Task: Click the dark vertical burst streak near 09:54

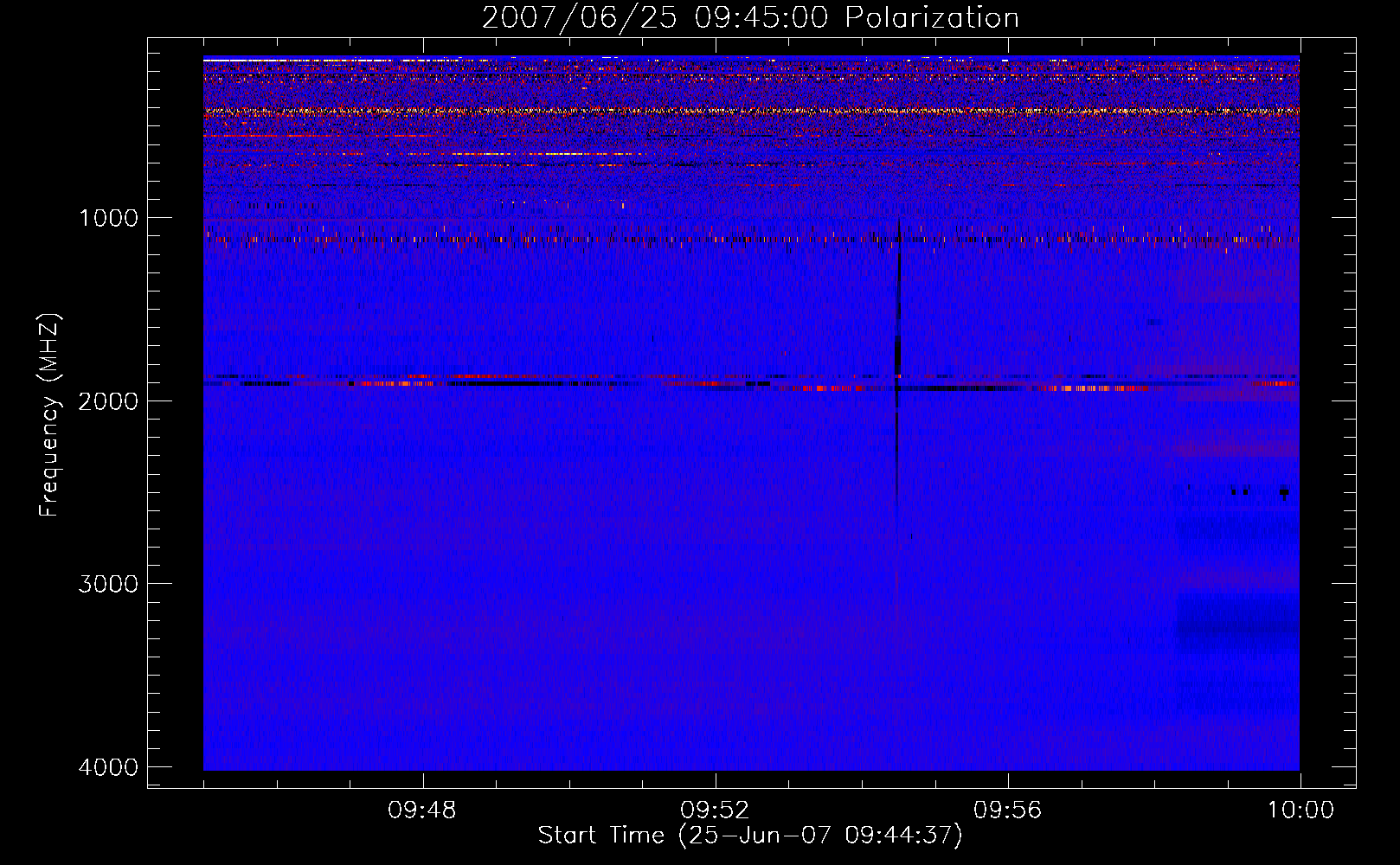Action: coord(898,363)
